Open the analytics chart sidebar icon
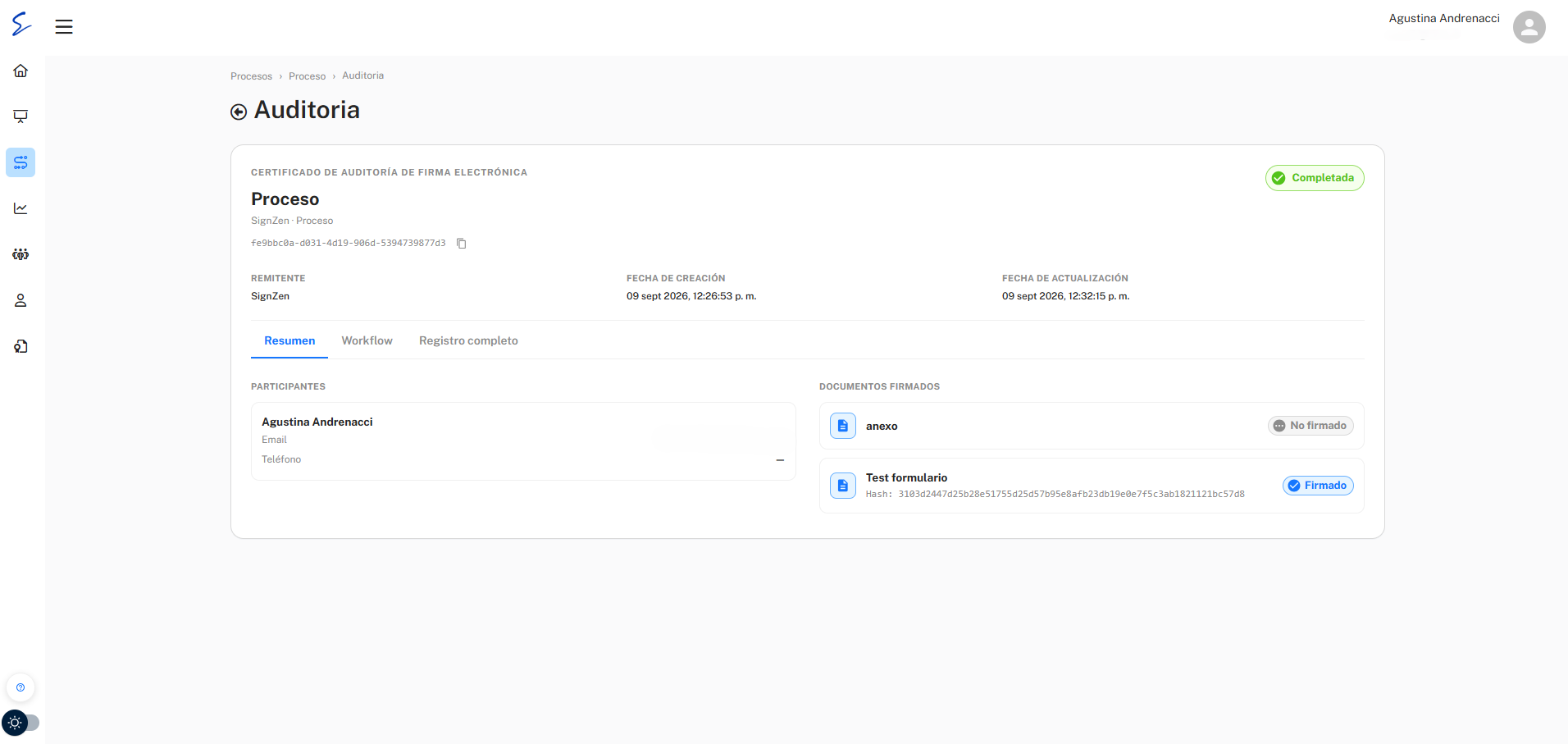This screenshot has height=744, width=1568. click(x=21, y=208)
